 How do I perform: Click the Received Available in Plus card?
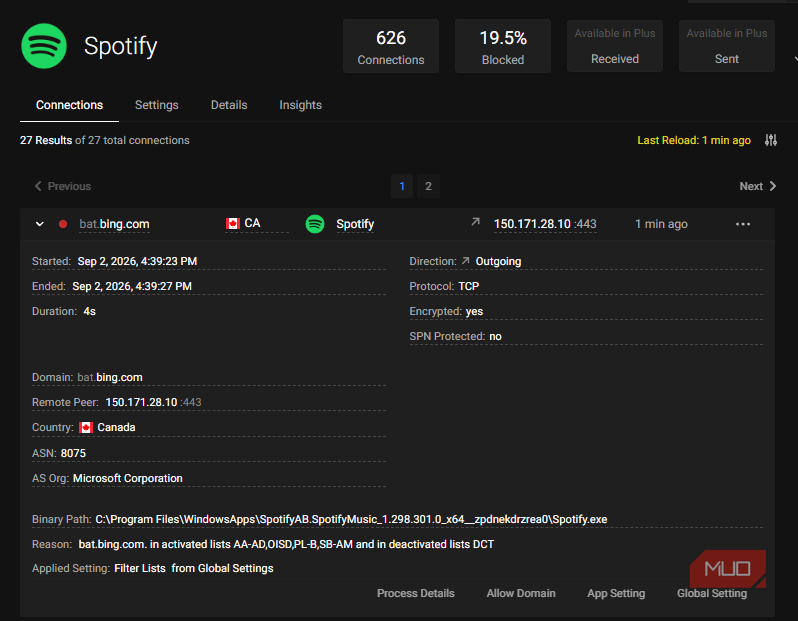coord(615,46)
